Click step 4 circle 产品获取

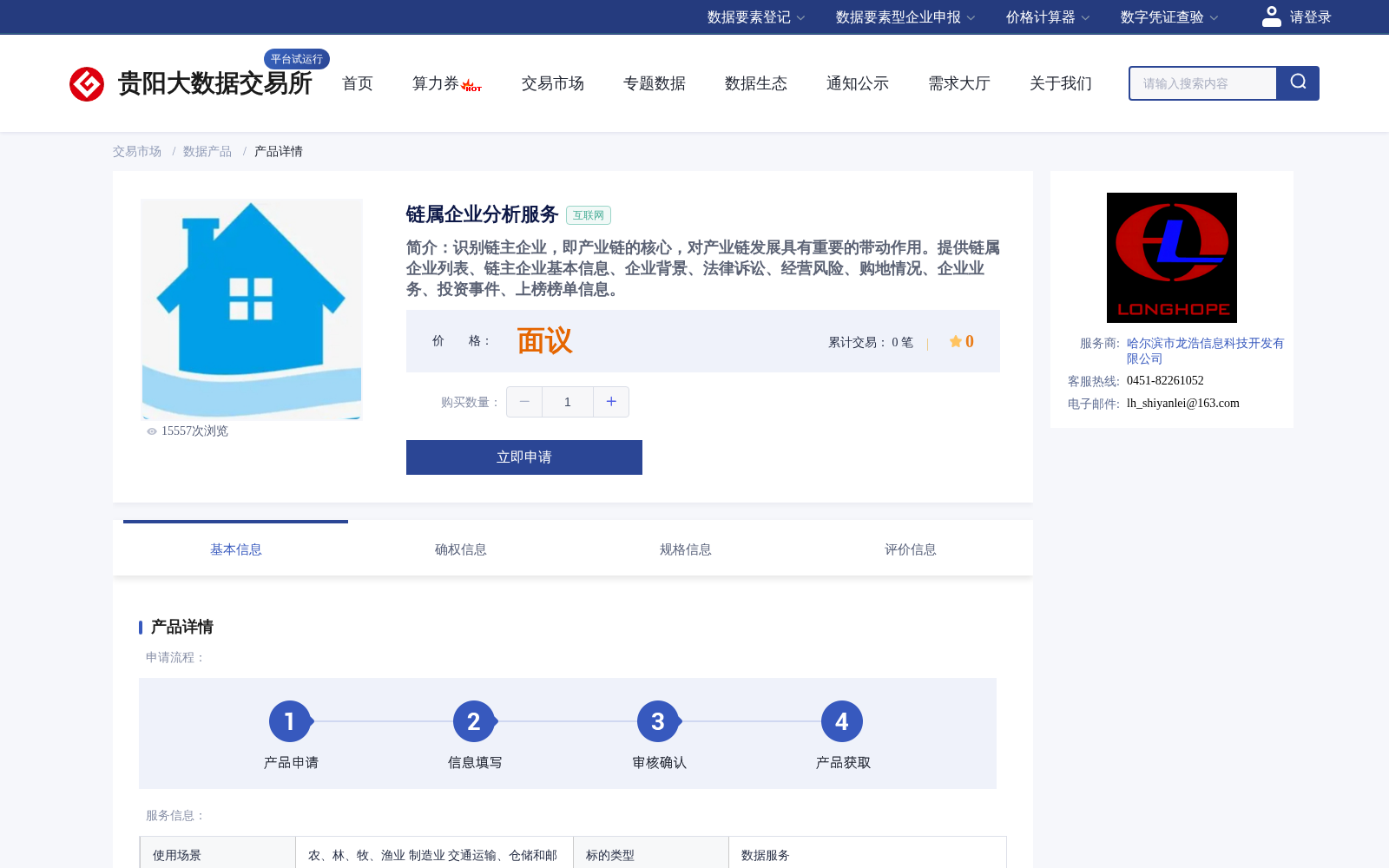842,721
